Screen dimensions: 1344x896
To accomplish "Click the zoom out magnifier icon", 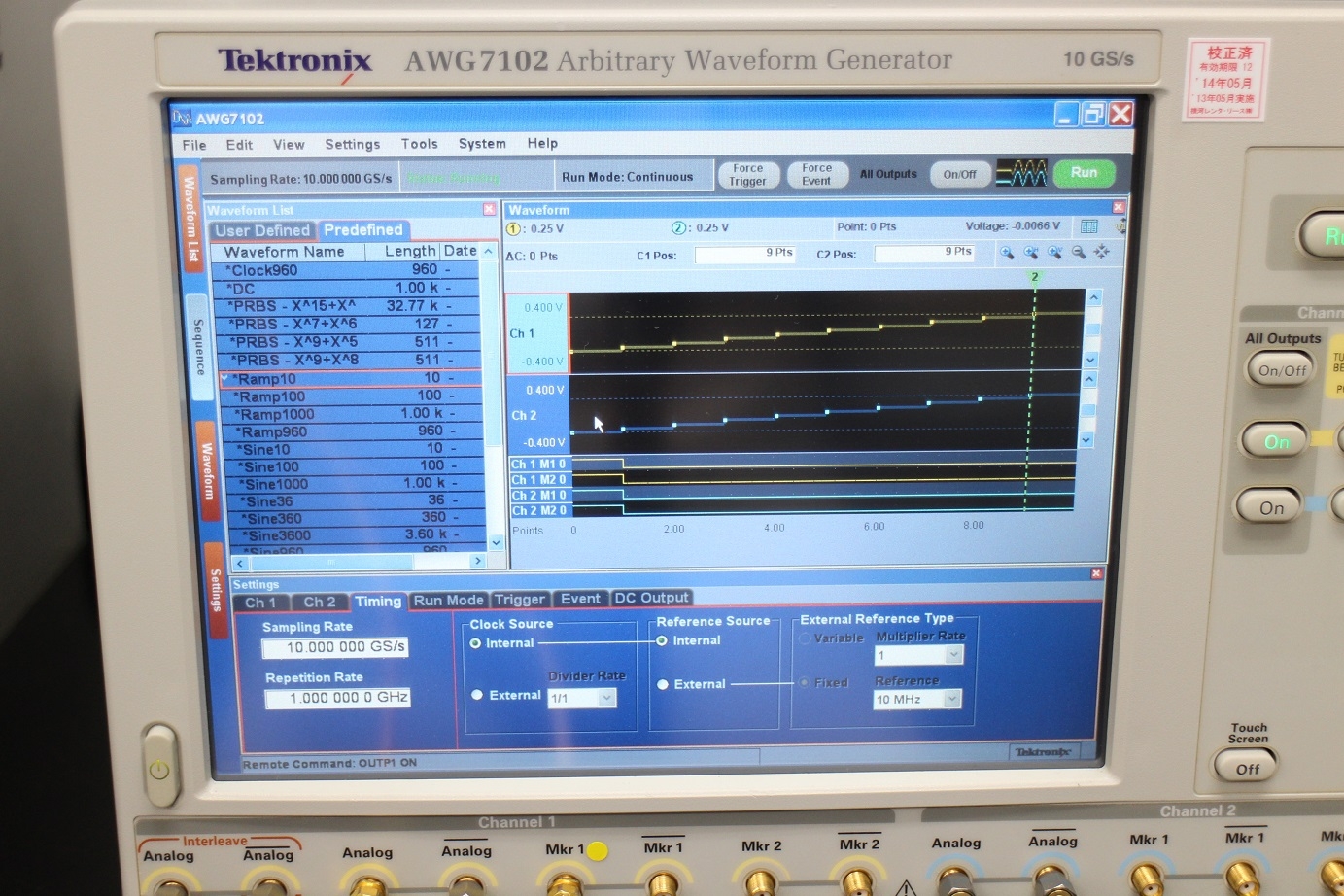I will click(1079, 253).
